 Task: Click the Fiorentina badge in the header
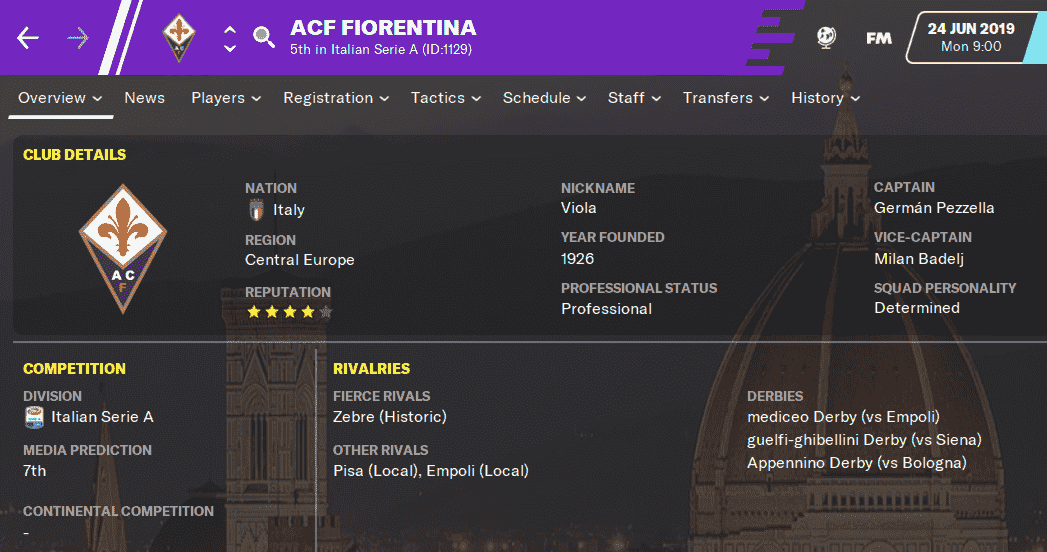tap(179, 38)
